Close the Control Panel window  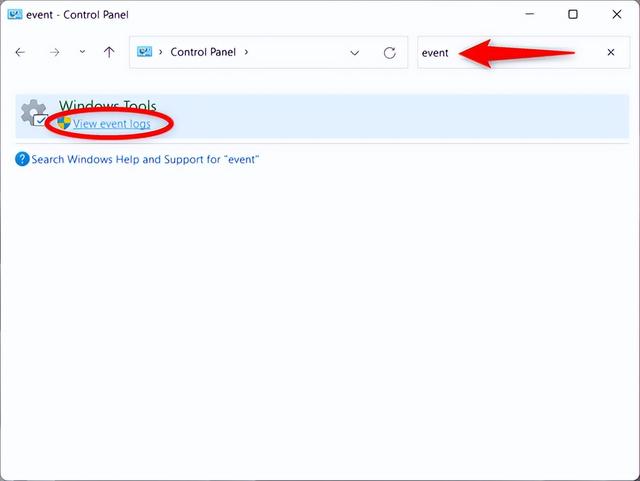click(x=617, y=14)
